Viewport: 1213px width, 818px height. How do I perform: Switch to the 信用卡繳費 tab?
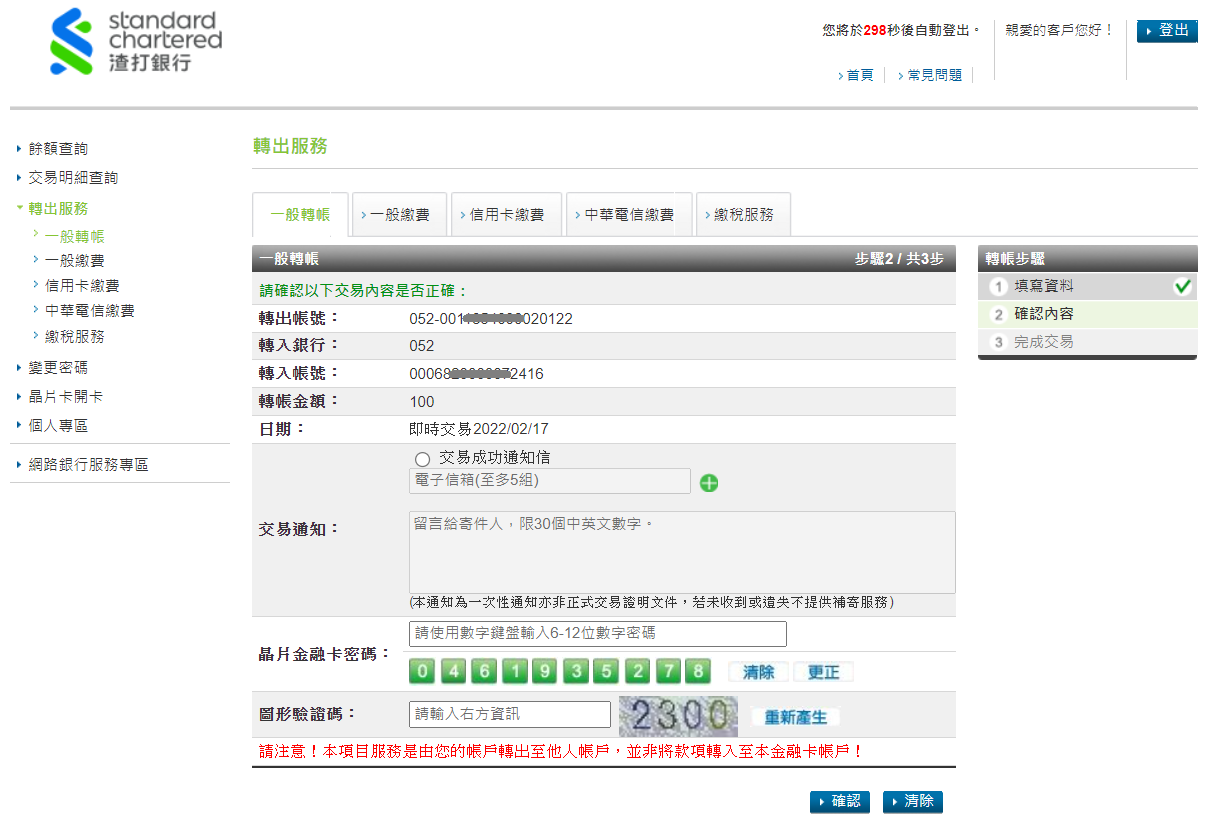click(506, 215)
